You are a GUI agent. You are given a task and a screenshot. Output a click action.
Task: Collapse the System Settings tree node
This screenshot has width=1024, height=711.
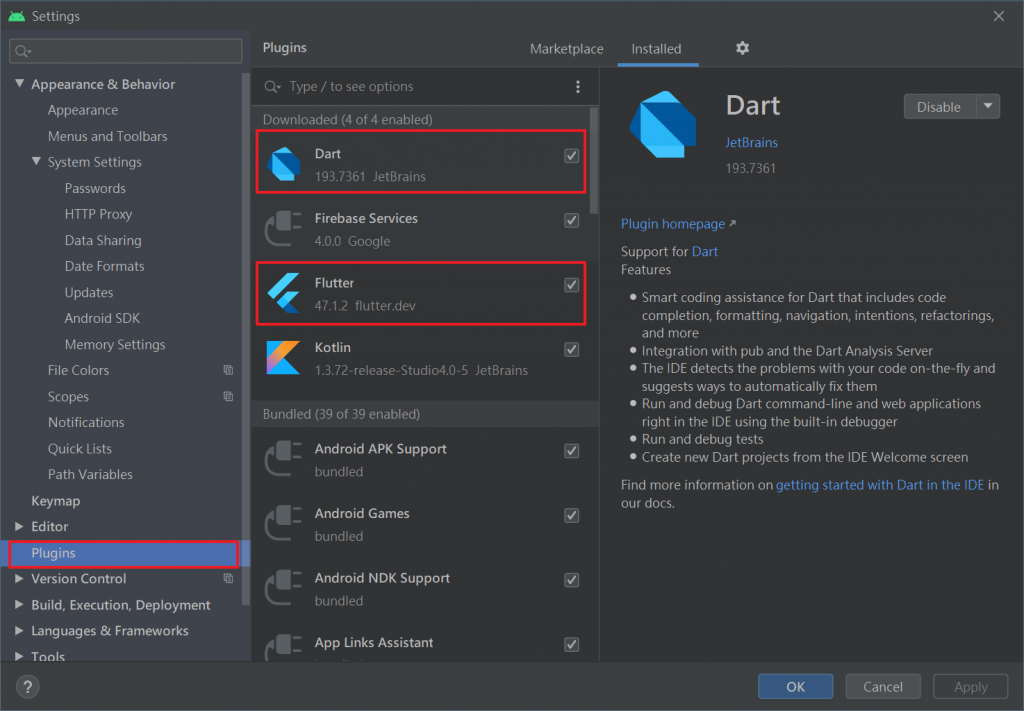(x=37, y=161)
